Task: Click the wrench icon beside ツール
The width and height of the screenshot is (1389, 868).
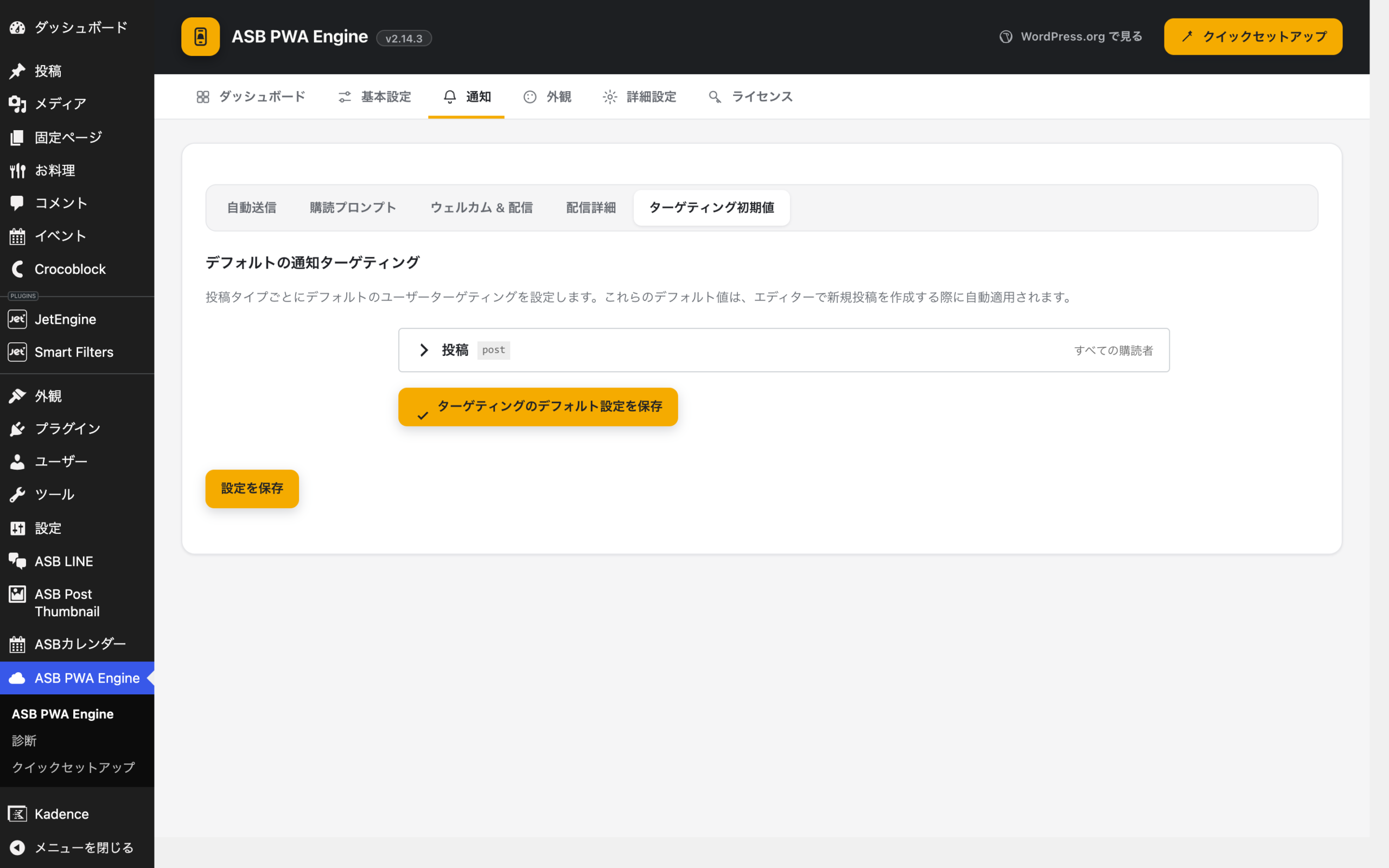Action: point(17,495)
